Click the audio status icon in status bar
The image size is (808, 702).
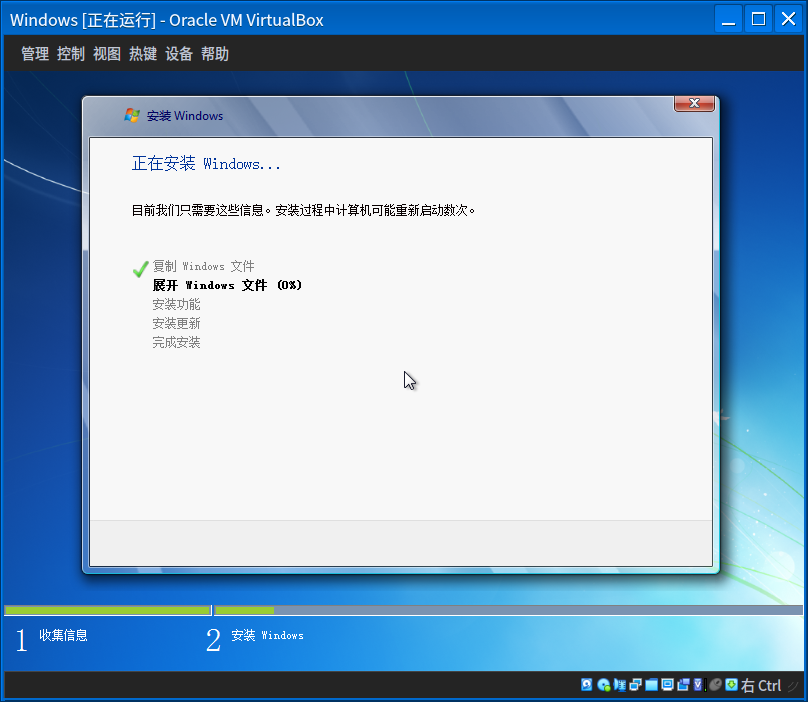pos(620,685)
